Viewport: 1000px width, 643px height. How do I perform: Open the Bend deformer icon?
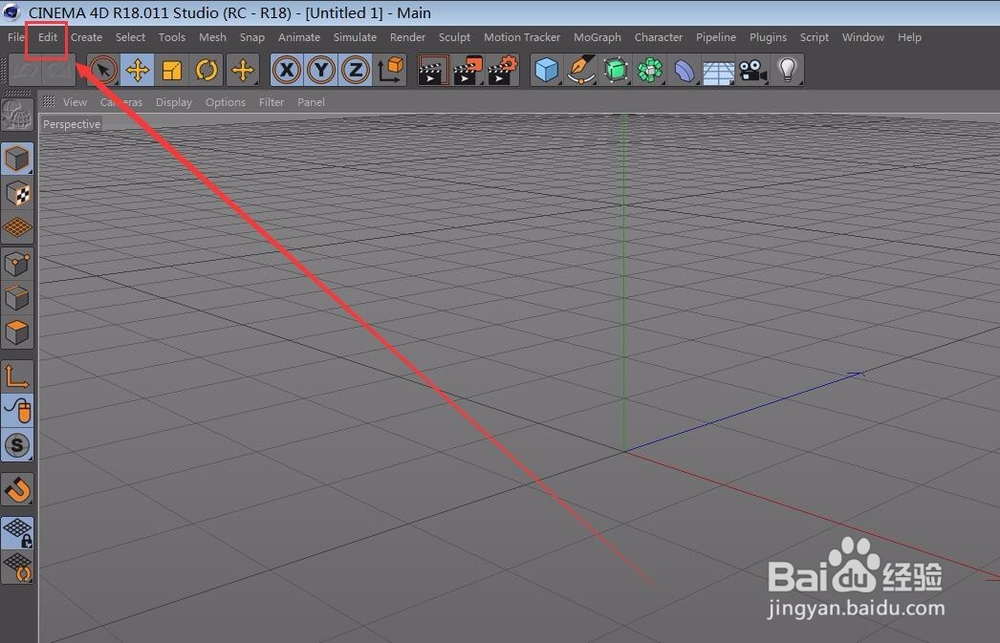[x=685, y=70]
